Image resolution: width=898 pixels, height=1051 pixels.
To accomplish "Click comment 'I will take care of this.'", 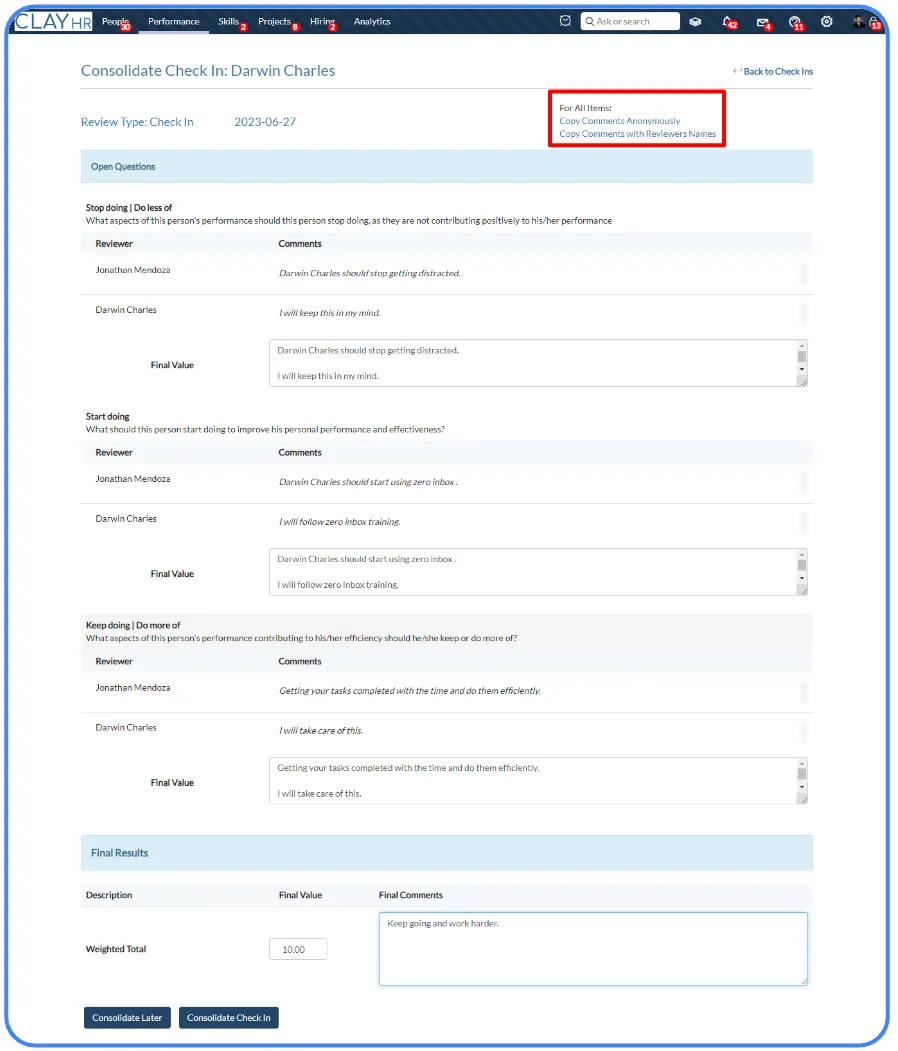I will click(321, 731).
